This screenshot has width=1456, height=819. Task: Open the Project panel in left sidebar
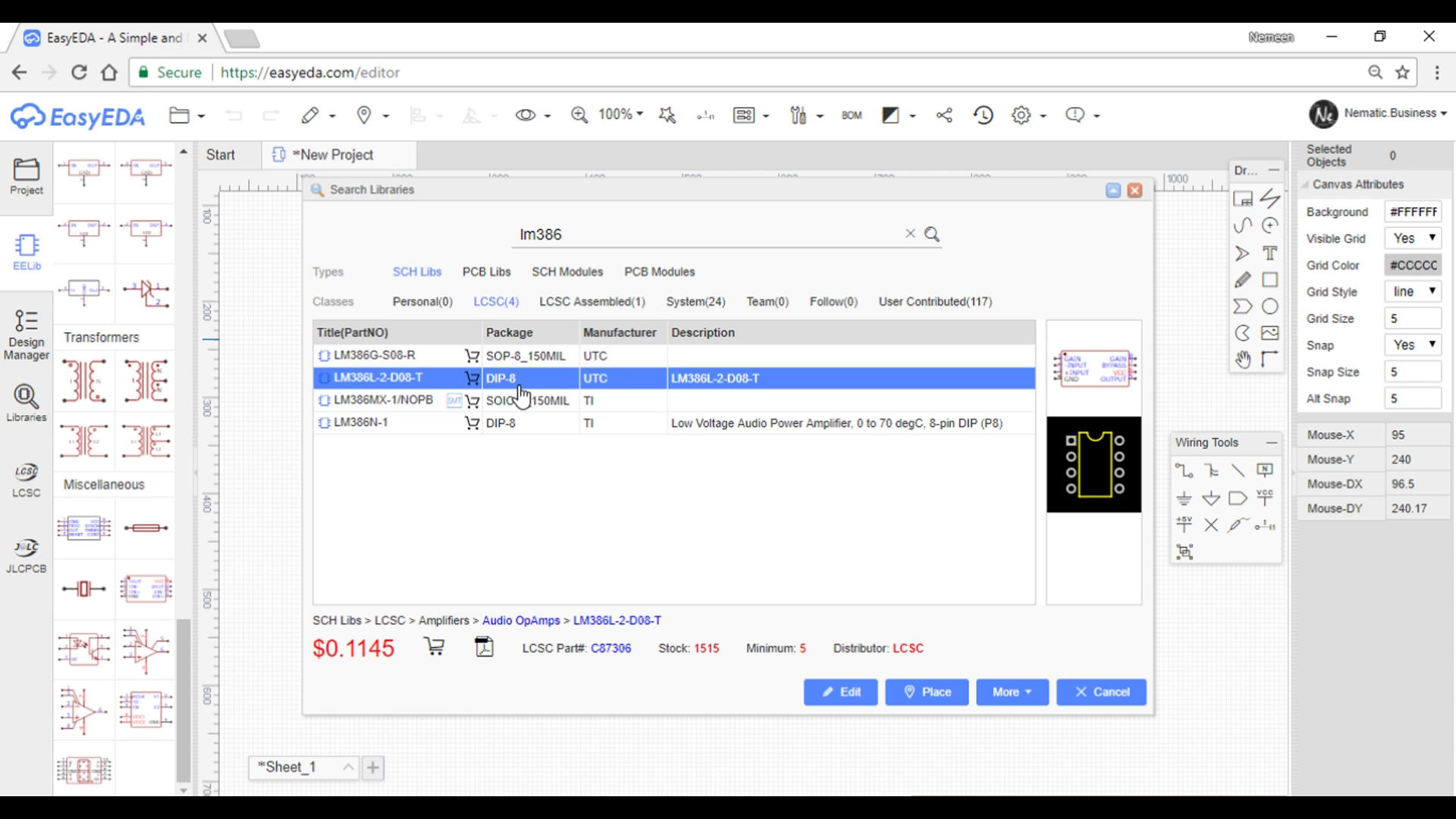27,177
